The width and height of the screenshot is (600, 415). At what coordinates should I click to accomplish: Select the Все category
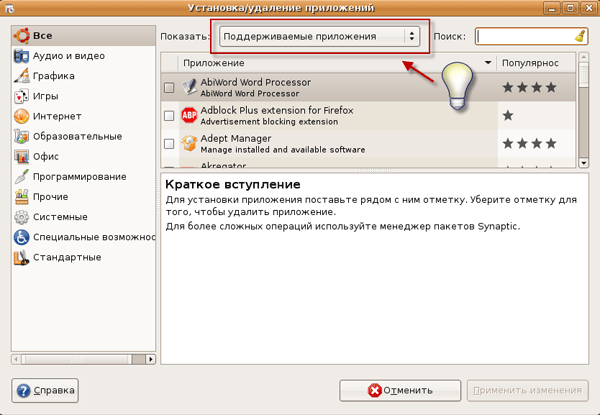point(42,36)
